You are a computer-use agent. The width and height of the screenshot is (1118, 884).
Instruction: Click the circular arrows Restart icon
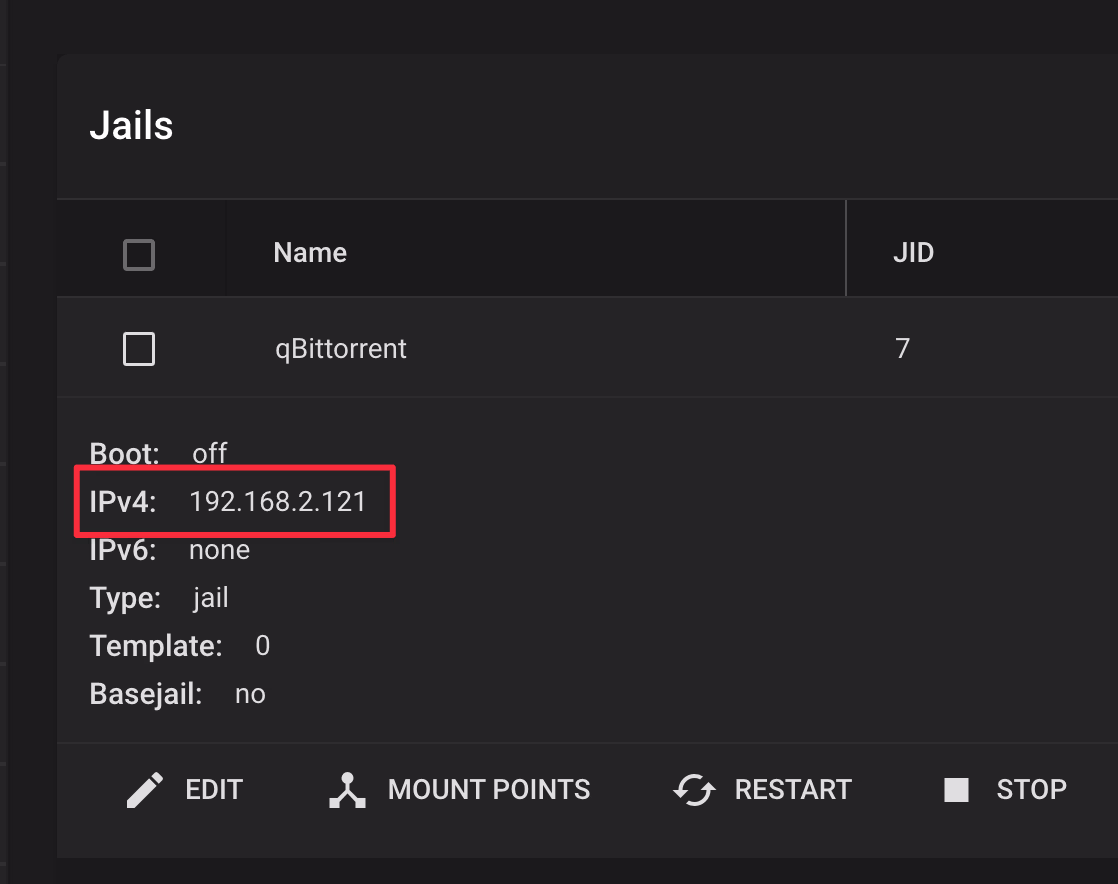(694, 790)
